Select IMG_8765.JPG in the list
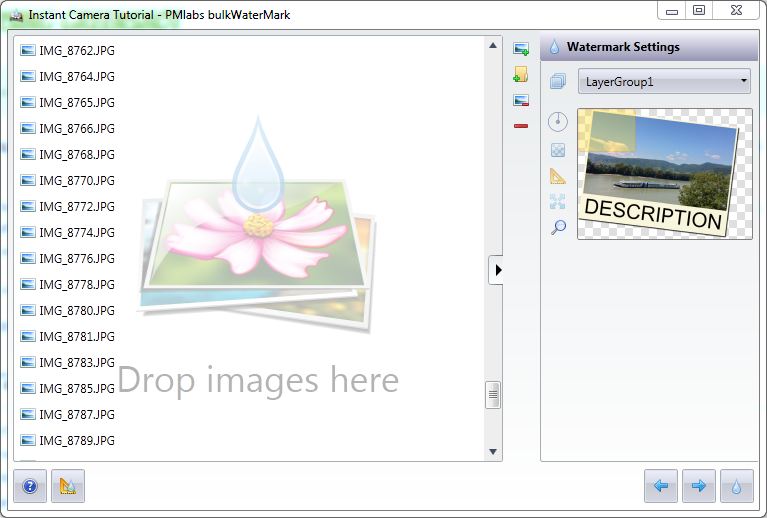 [x=68, y=102]
